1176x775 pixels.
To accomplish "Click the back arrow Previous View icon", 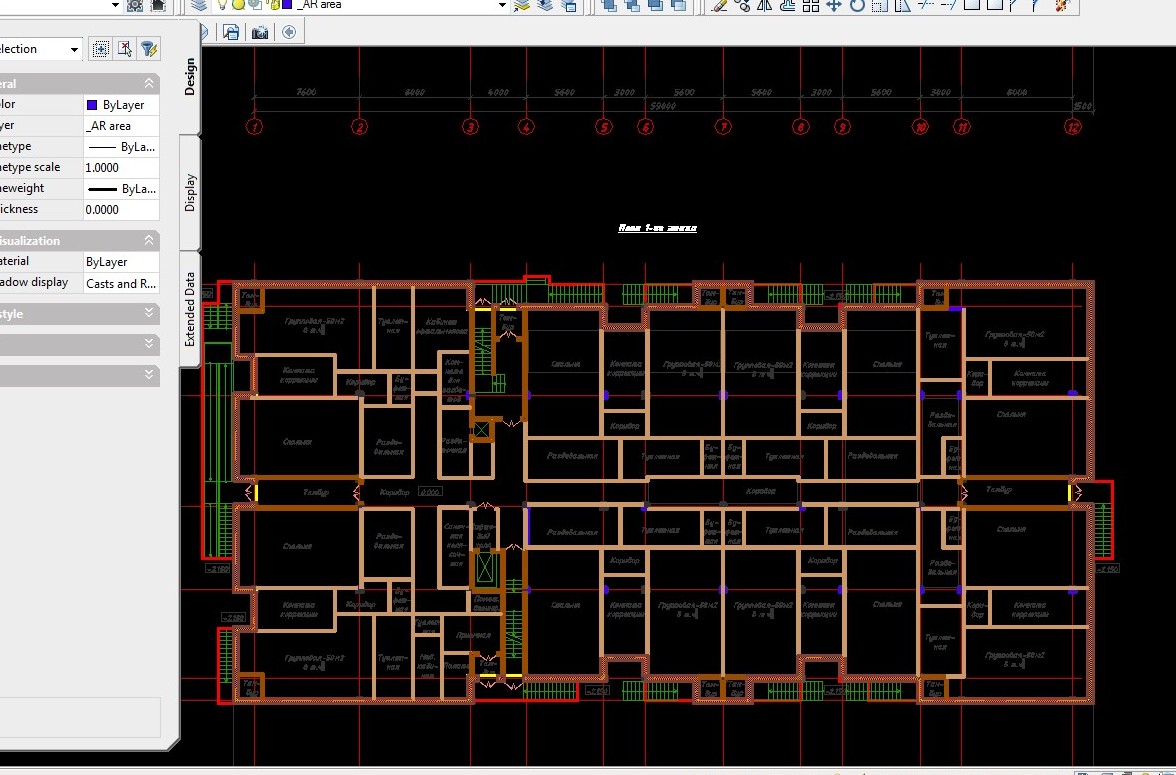I will [289, 32].
